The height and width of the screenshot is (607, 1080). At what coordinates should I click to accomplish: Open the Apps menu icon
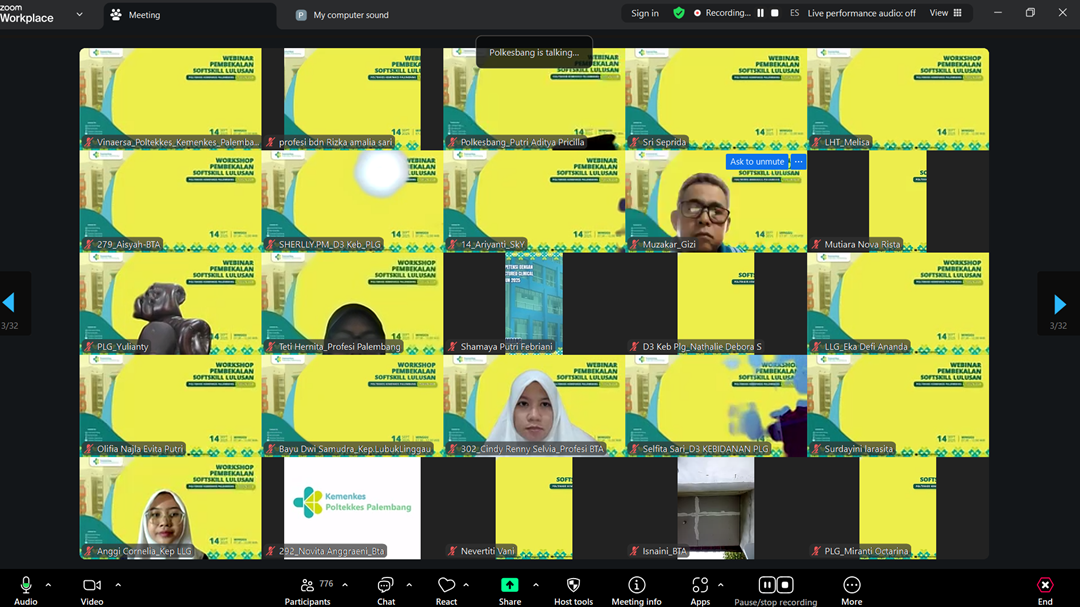(x=700, y=585)
